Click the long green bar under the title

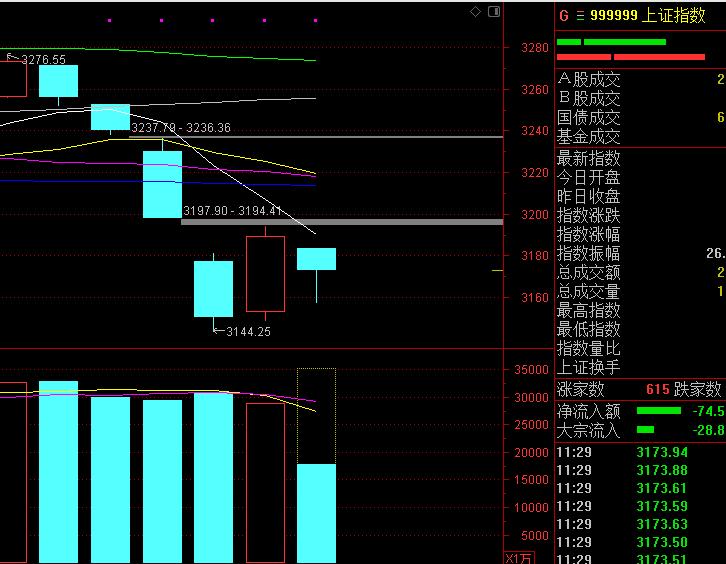(x=625, y=42)
